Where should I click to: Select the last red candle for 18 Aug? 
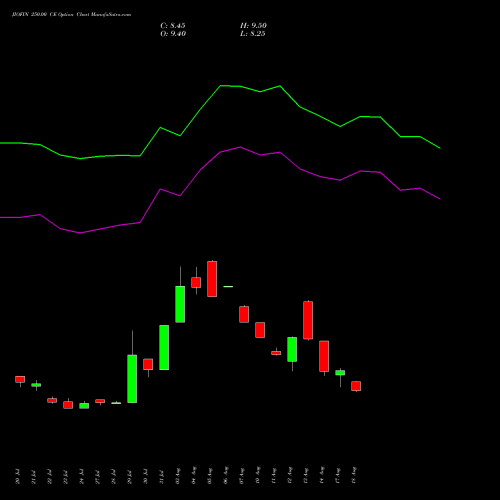(356, 386)
